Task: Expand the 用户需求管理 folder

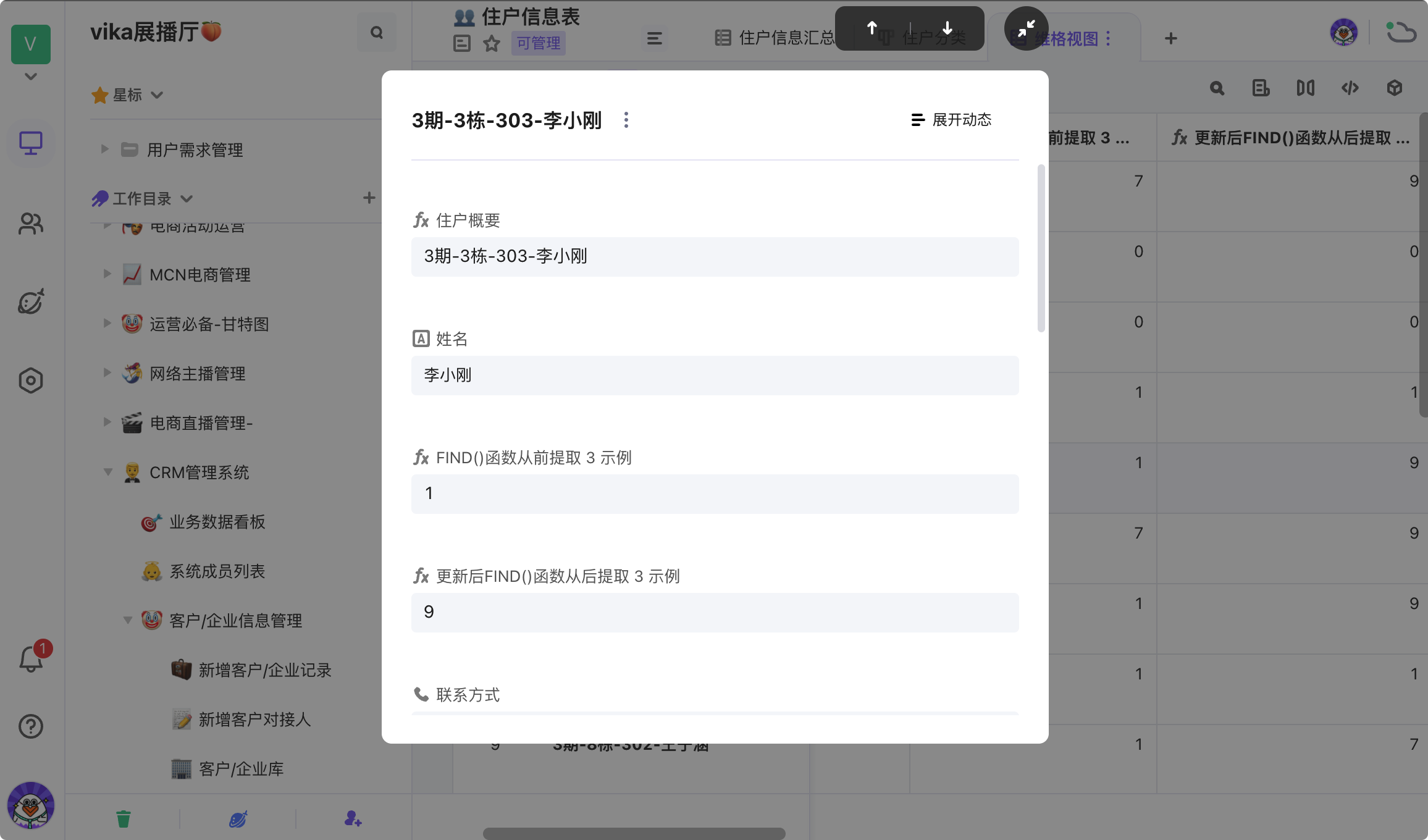Action: (x=105, y=149)
